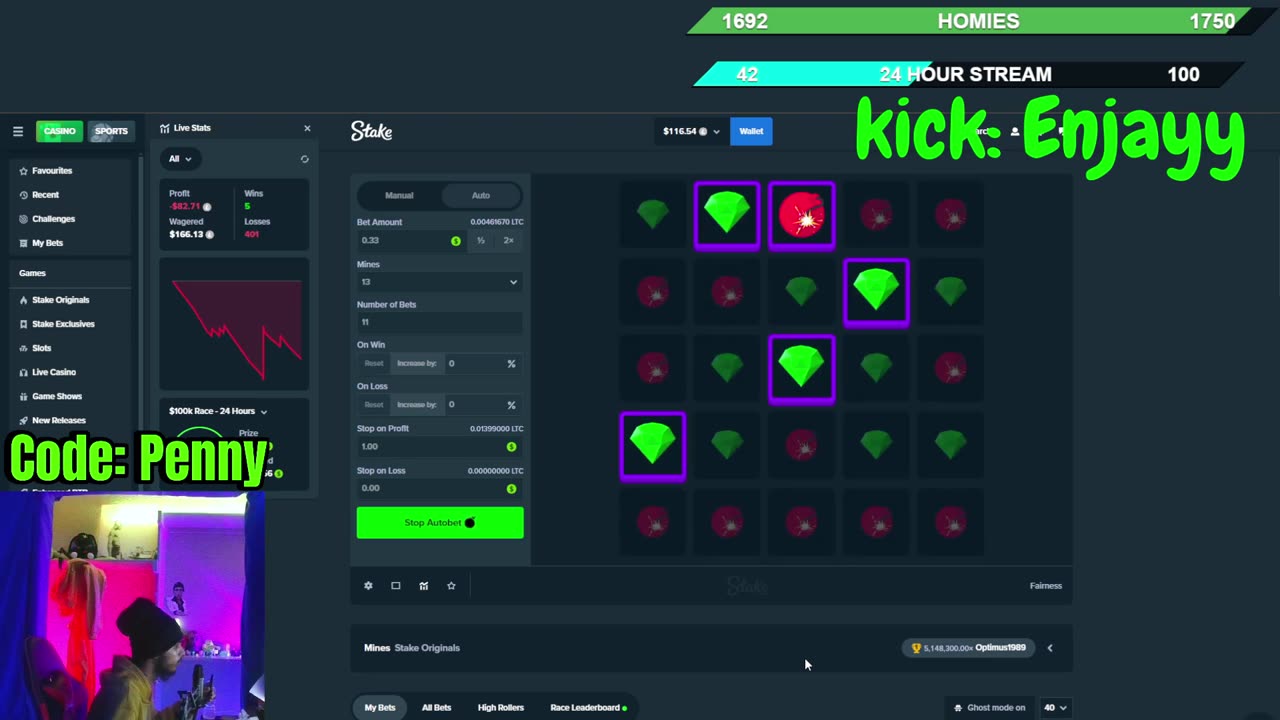
Task: Open the Race Leaderboard tab
Action: point(588,708)
